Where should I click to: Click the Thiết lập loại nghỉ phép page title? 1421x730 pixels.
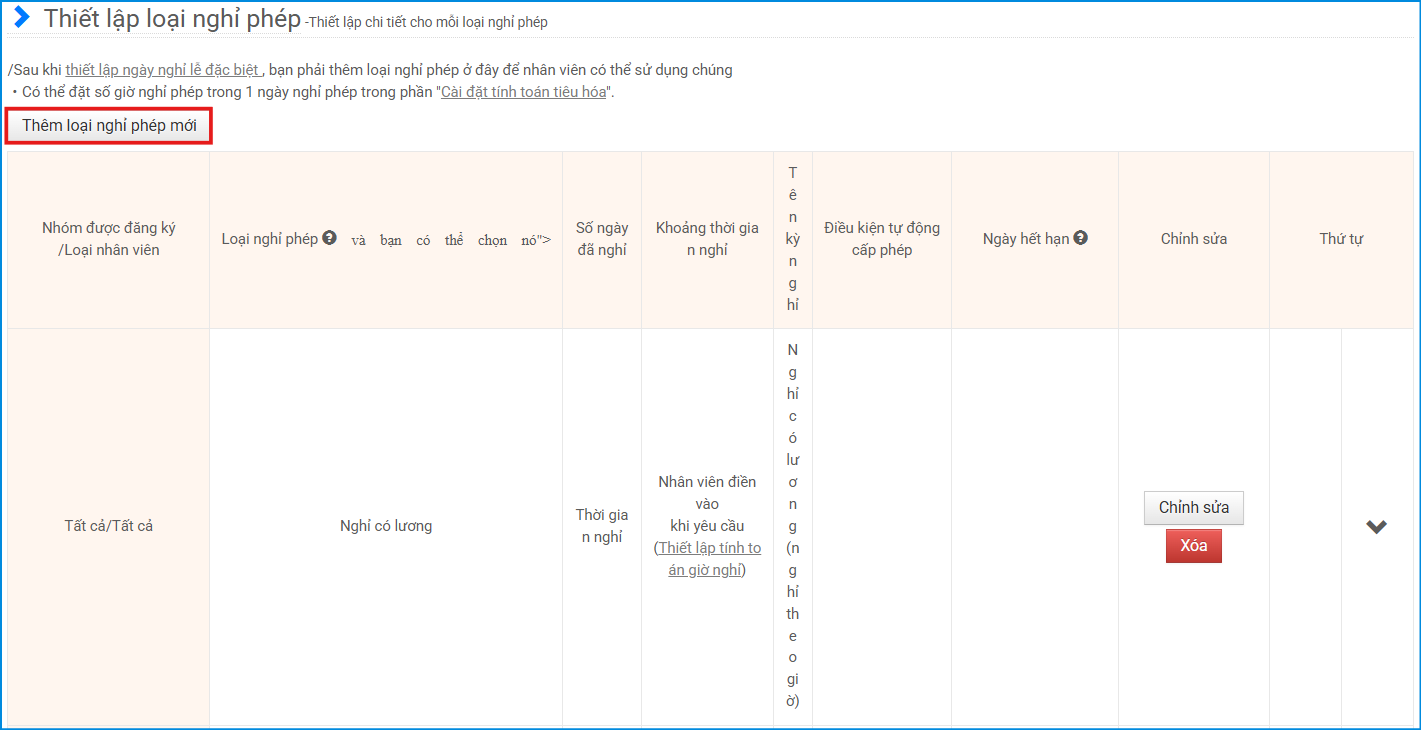[172, 19]
